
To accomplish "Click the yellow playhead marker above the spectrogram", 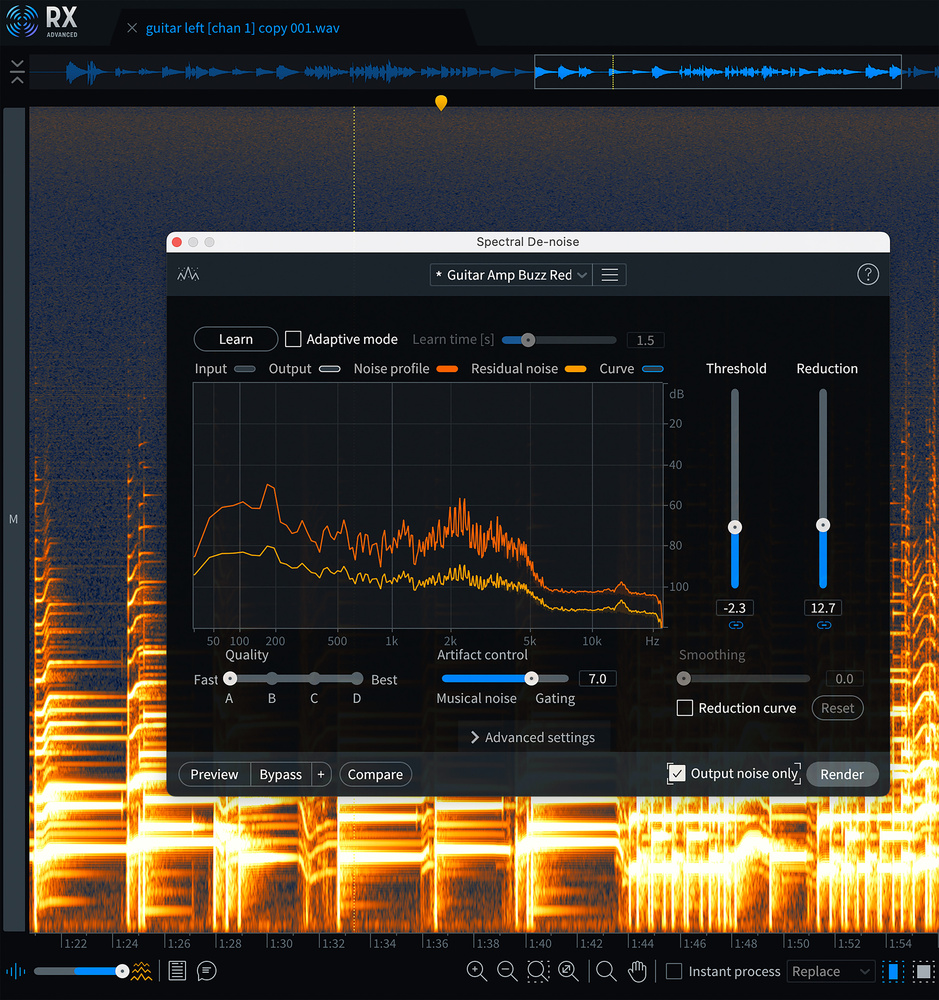I will [x=441, y=103].
